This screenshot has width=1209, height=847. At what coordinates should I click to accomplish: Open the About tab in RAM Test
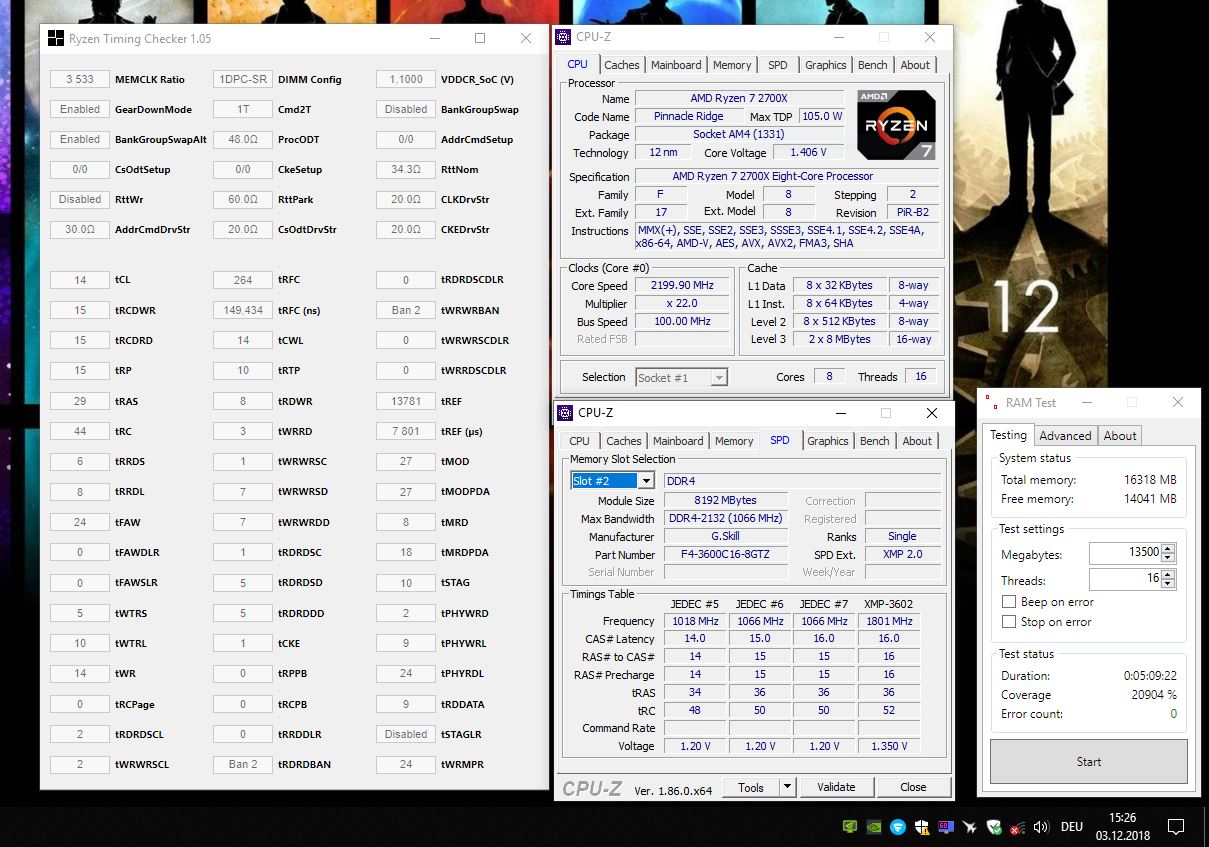click(1120, 436)
